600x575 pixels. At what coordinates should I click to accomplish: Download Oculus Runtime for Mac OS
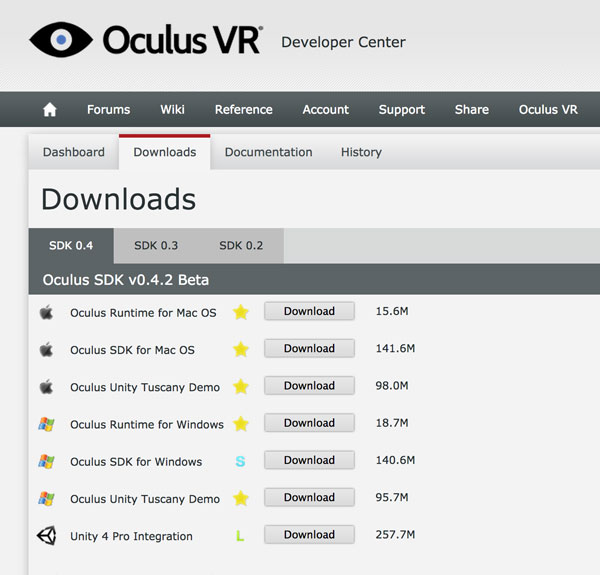[309, 311]
